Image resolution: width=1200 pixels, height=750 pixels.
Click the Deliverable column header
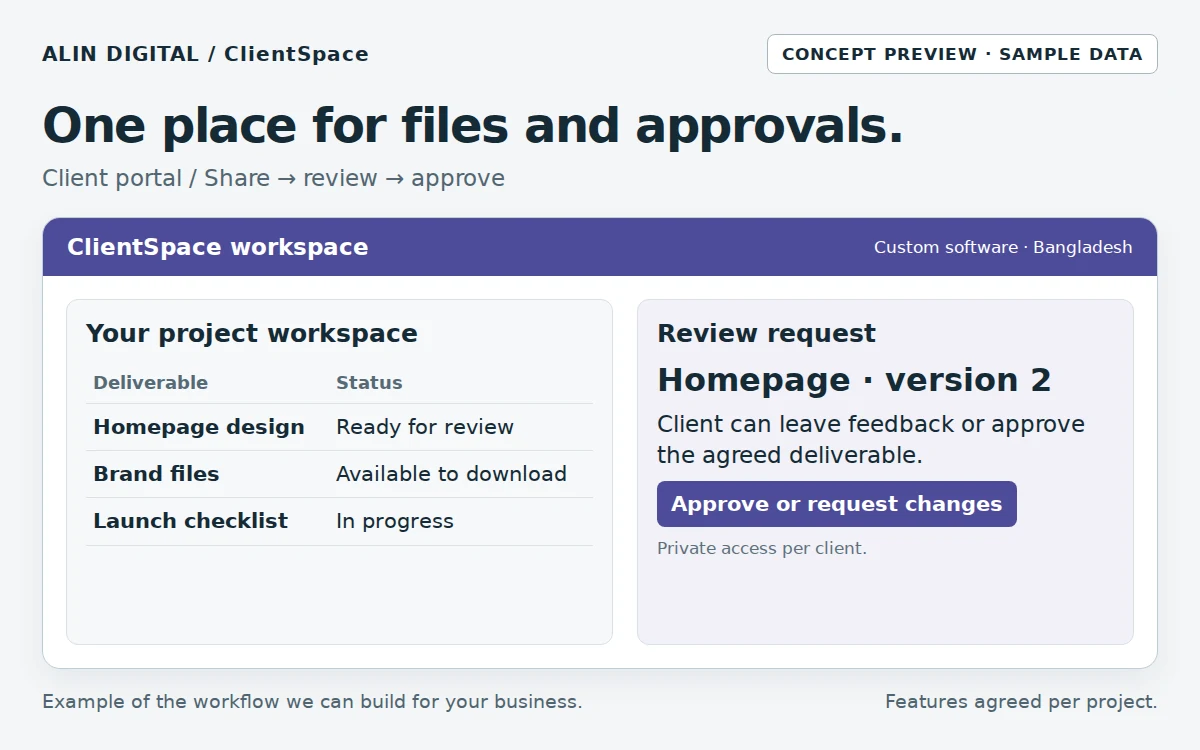[150, 382]
